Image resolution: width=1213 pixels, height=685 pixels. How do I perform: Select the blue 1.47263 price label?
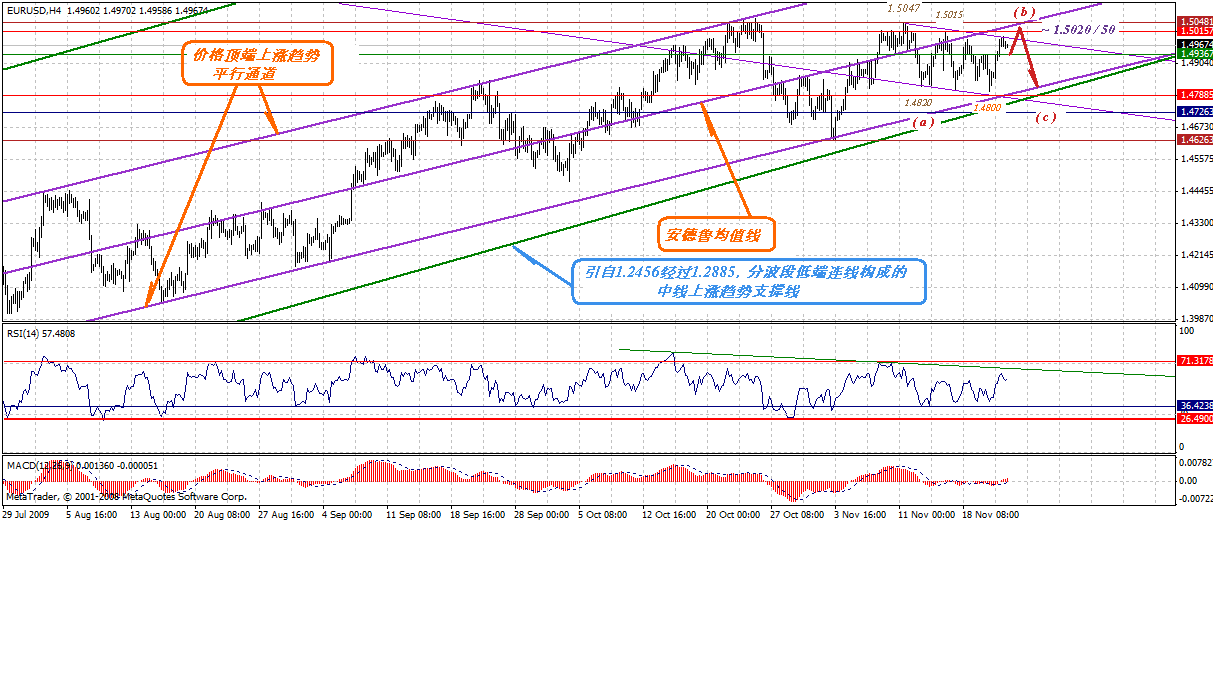point(1195,112)
